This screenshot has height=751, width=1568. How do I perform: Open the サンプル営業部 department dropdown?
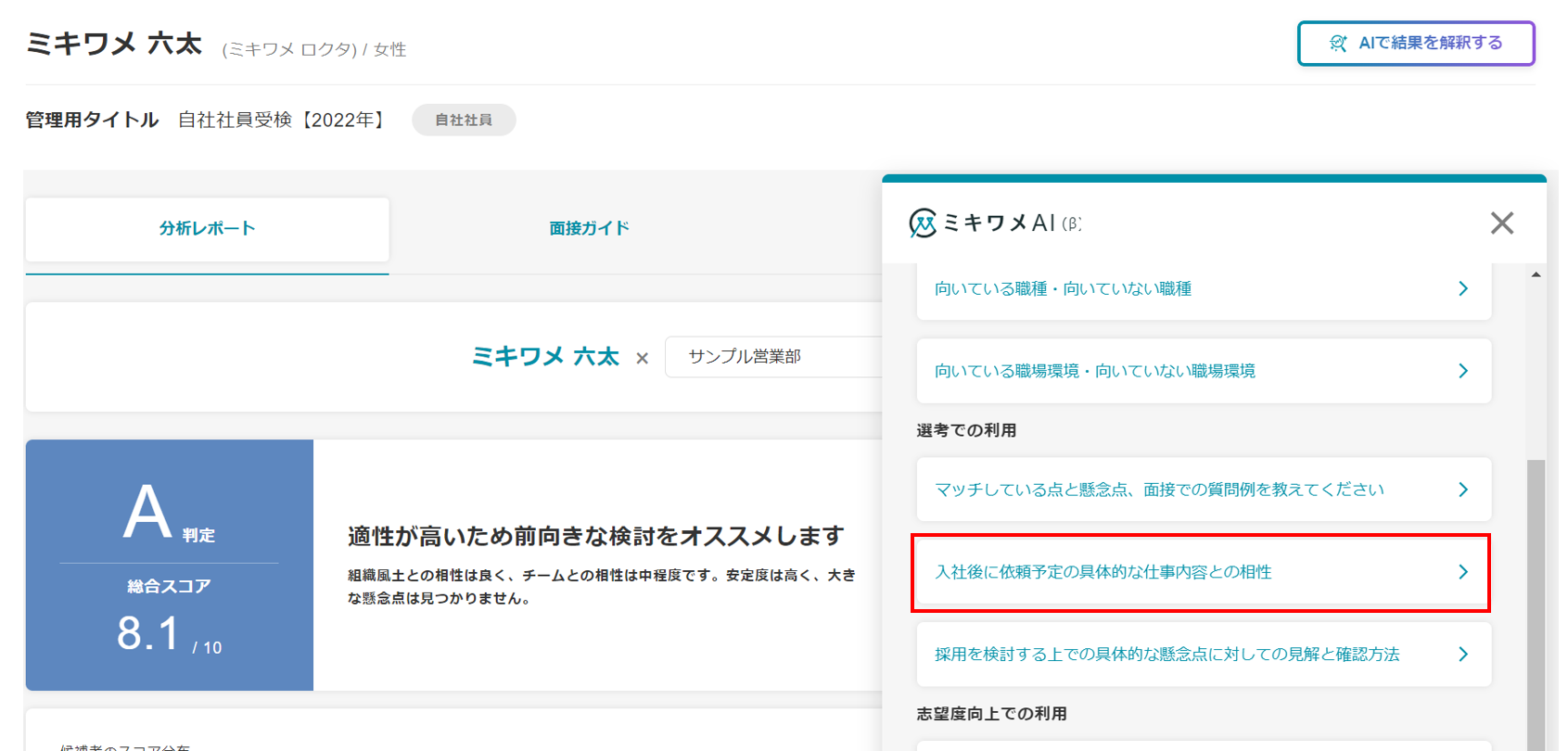(774, 357)
